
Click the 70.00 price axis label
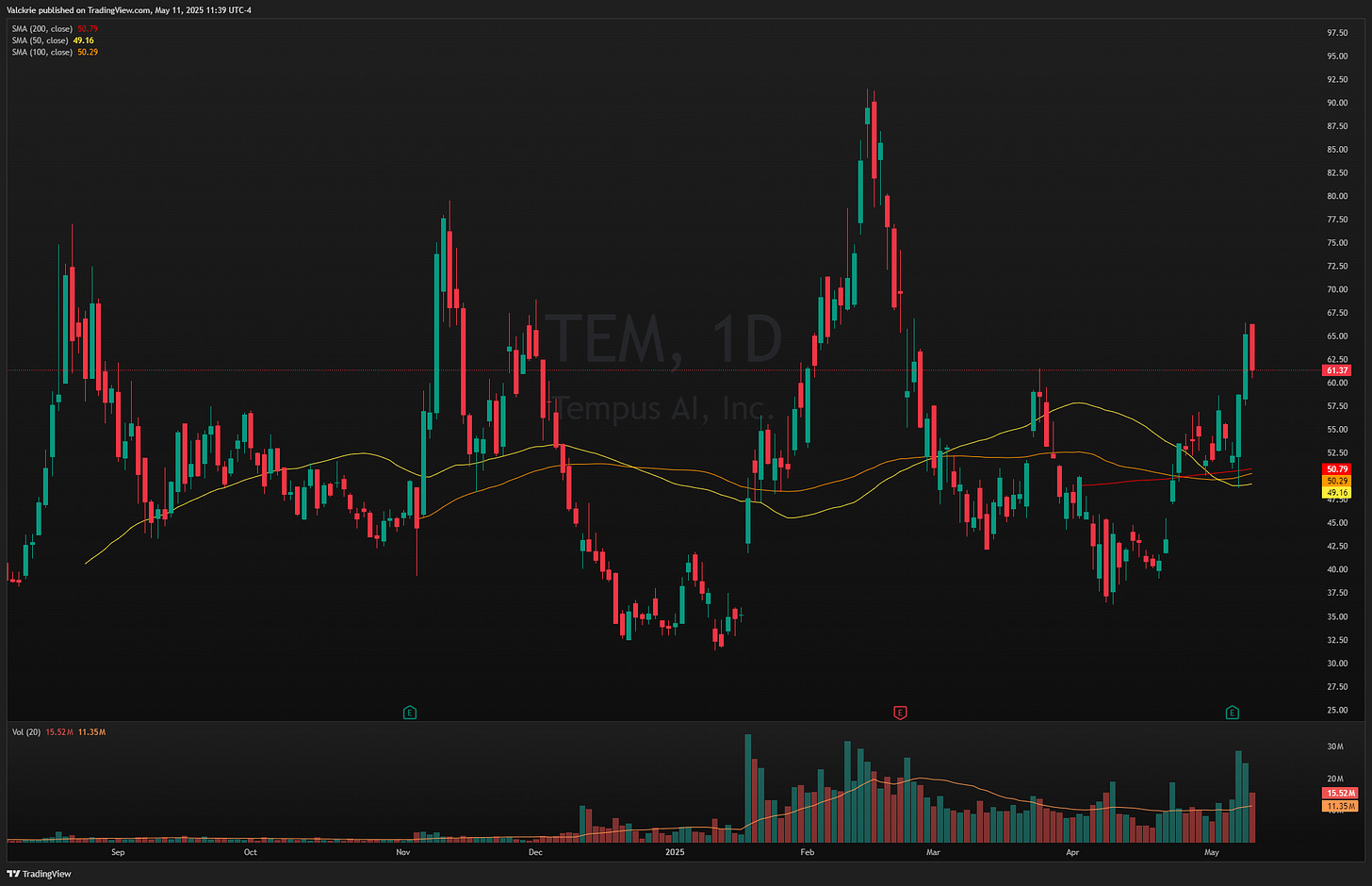tap(1337, 289)
